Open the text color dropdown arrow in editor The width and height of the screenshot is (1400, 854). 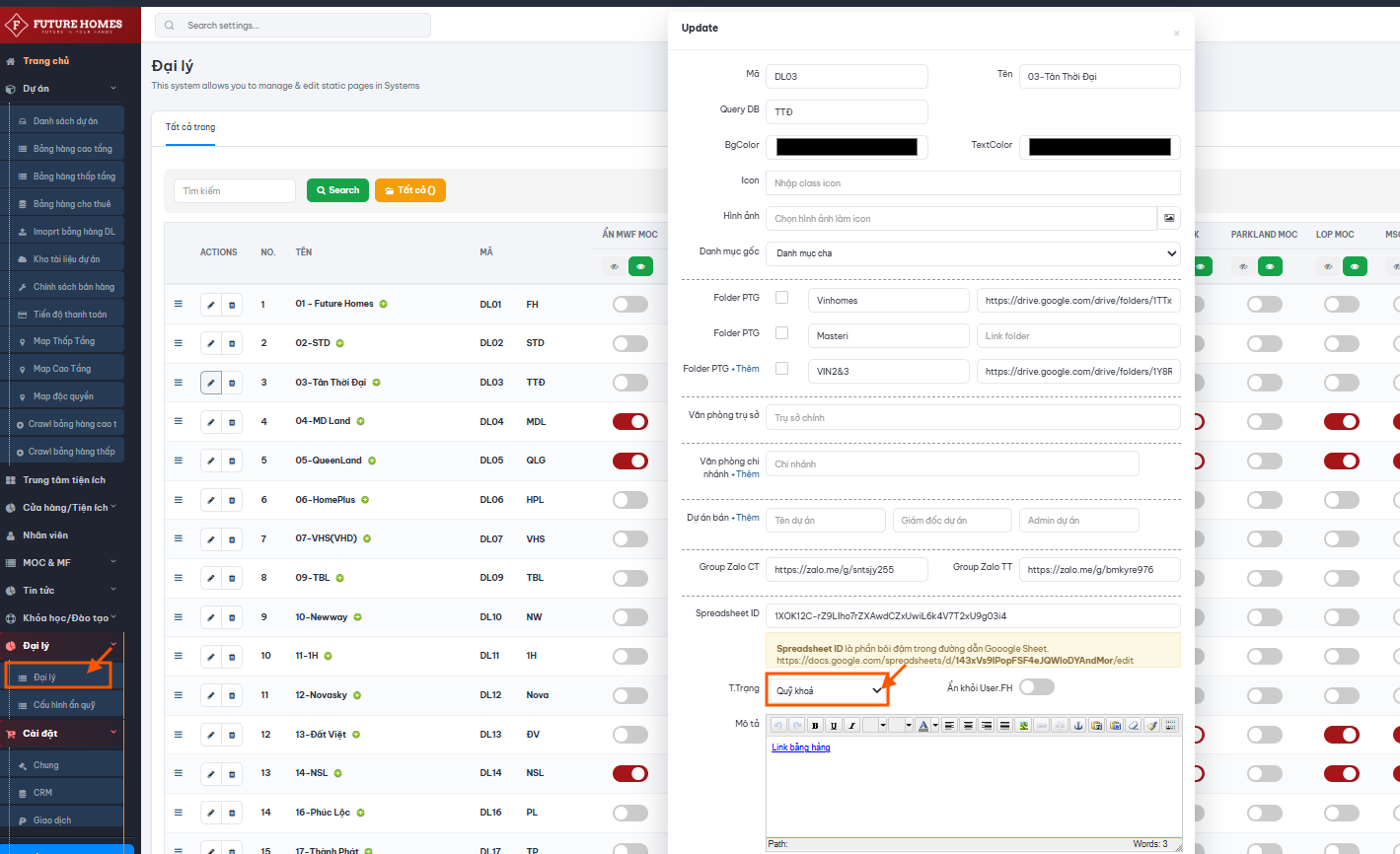(935, 726)
